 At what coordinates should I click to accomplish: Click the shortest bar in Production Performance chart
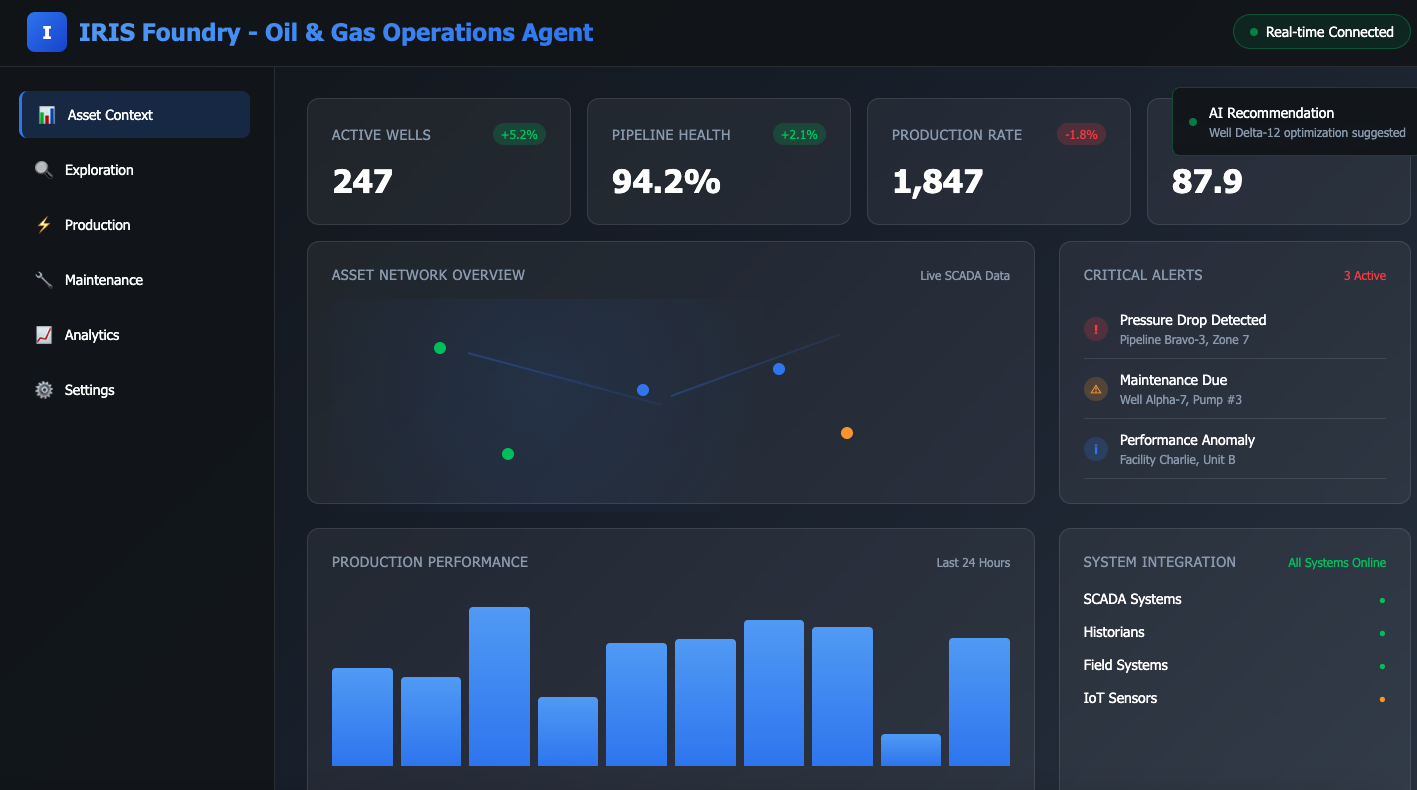click(910, 750)
